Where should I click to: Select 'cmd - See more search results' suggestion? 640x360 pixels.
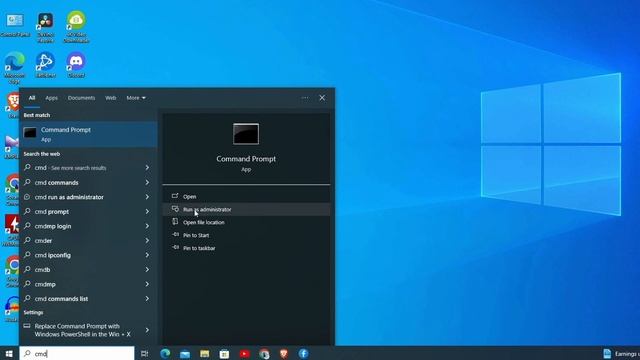coord(88,168)
